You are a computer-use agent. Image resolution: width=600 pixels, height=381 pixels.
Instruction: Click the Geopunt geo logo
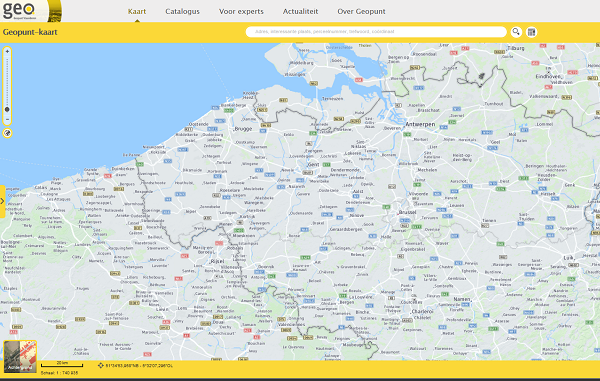[x=20, y=10]
